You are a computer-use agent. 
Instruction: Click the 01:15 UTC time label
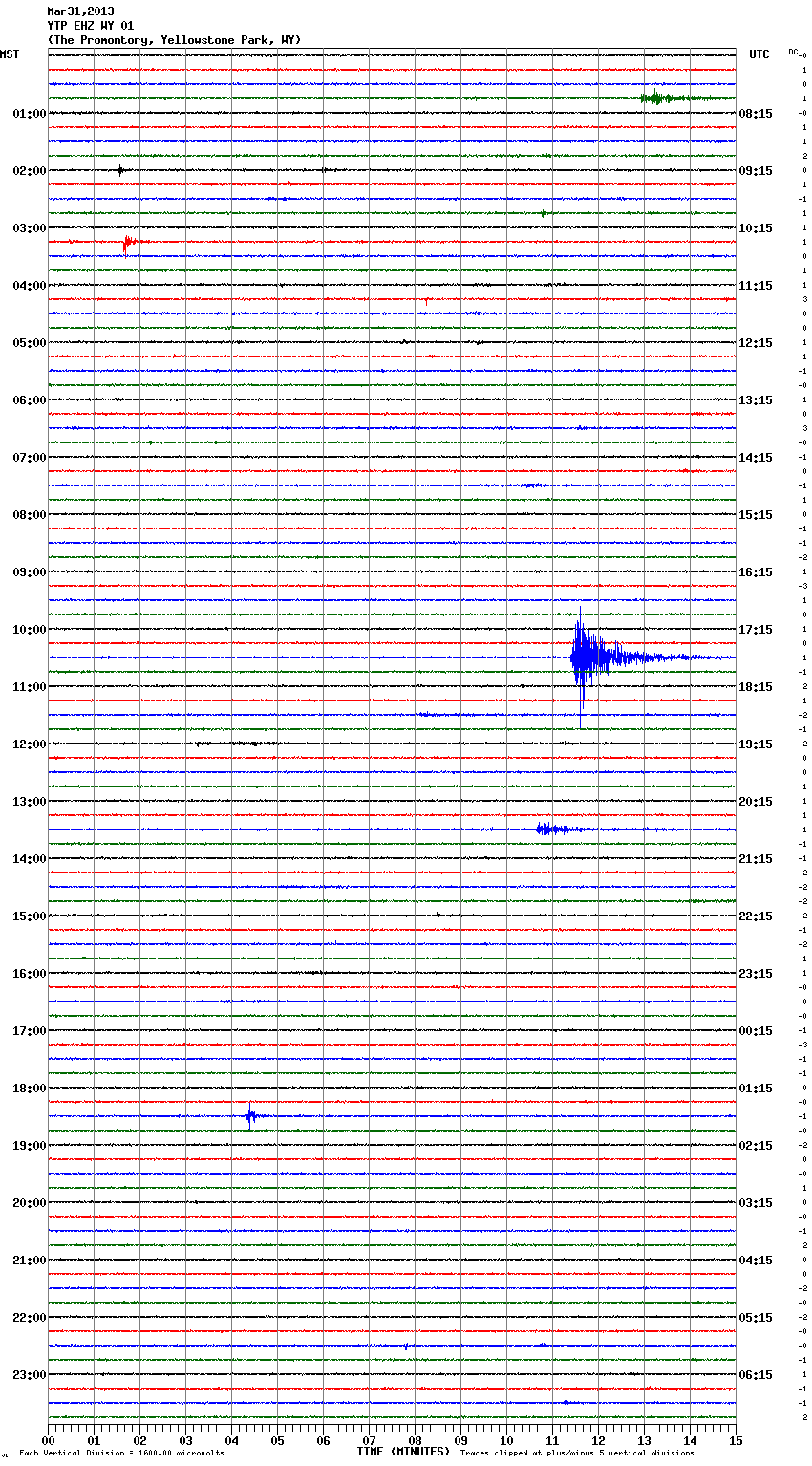[756, 1089]
